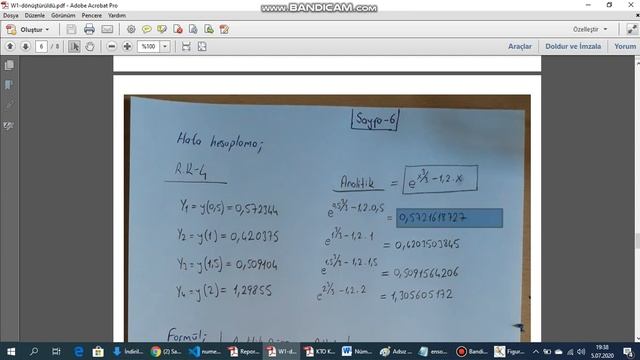The width and height of the screenshot is (640, 360).
Task: Open preferences gear icon in toolbar
Action: pyautogui.click(x=131, y=29)
